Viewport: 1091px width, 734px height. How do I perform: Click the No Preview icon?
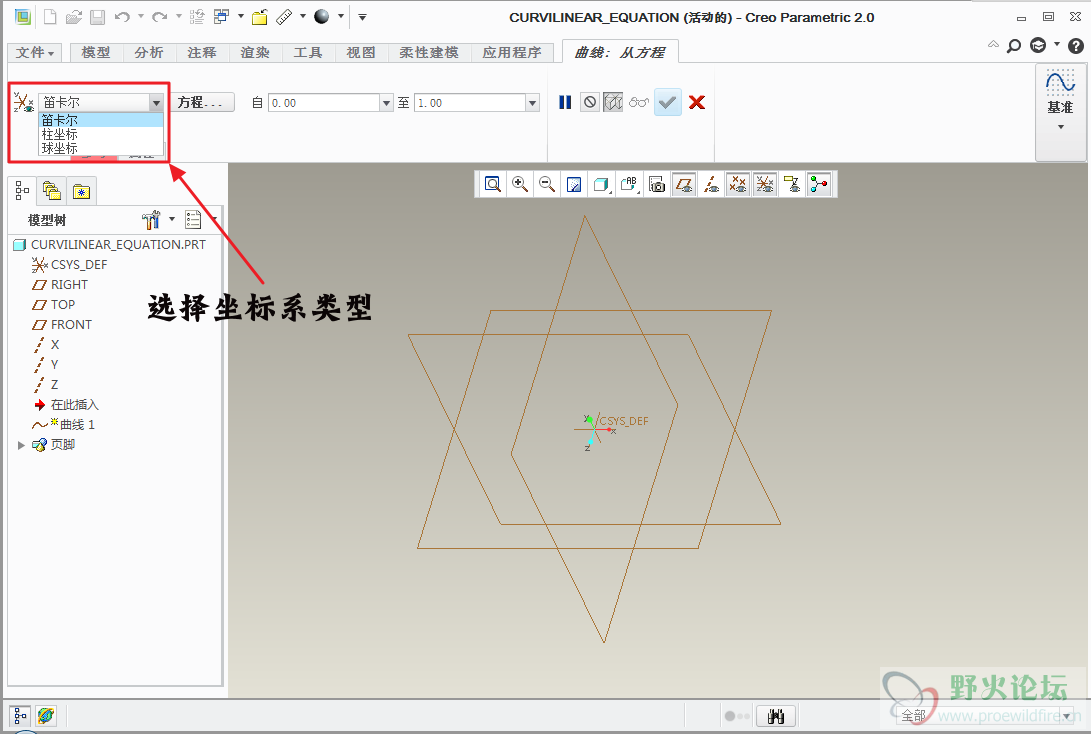[590, 102]
